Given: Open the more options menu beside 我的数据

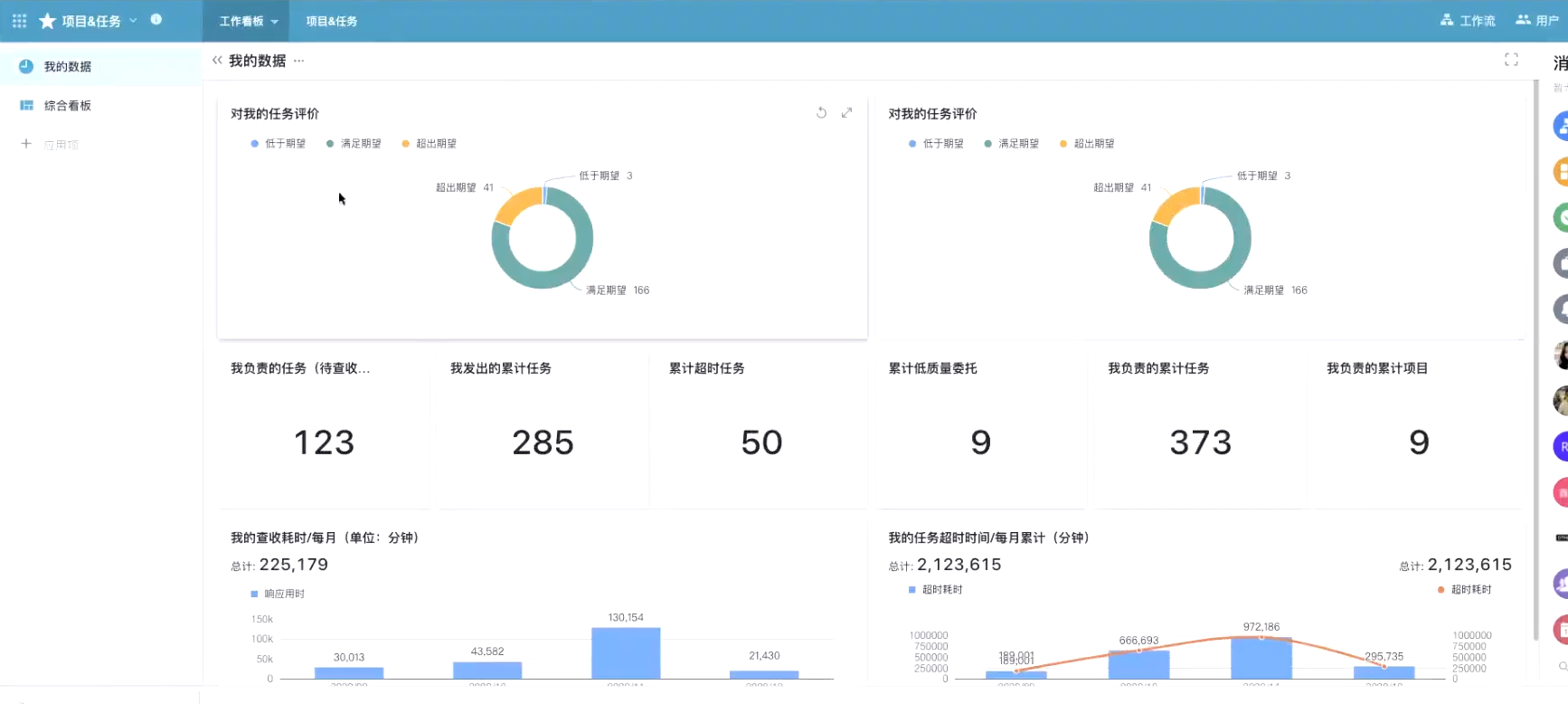Looking at the screenshot, I should point(299,61).
